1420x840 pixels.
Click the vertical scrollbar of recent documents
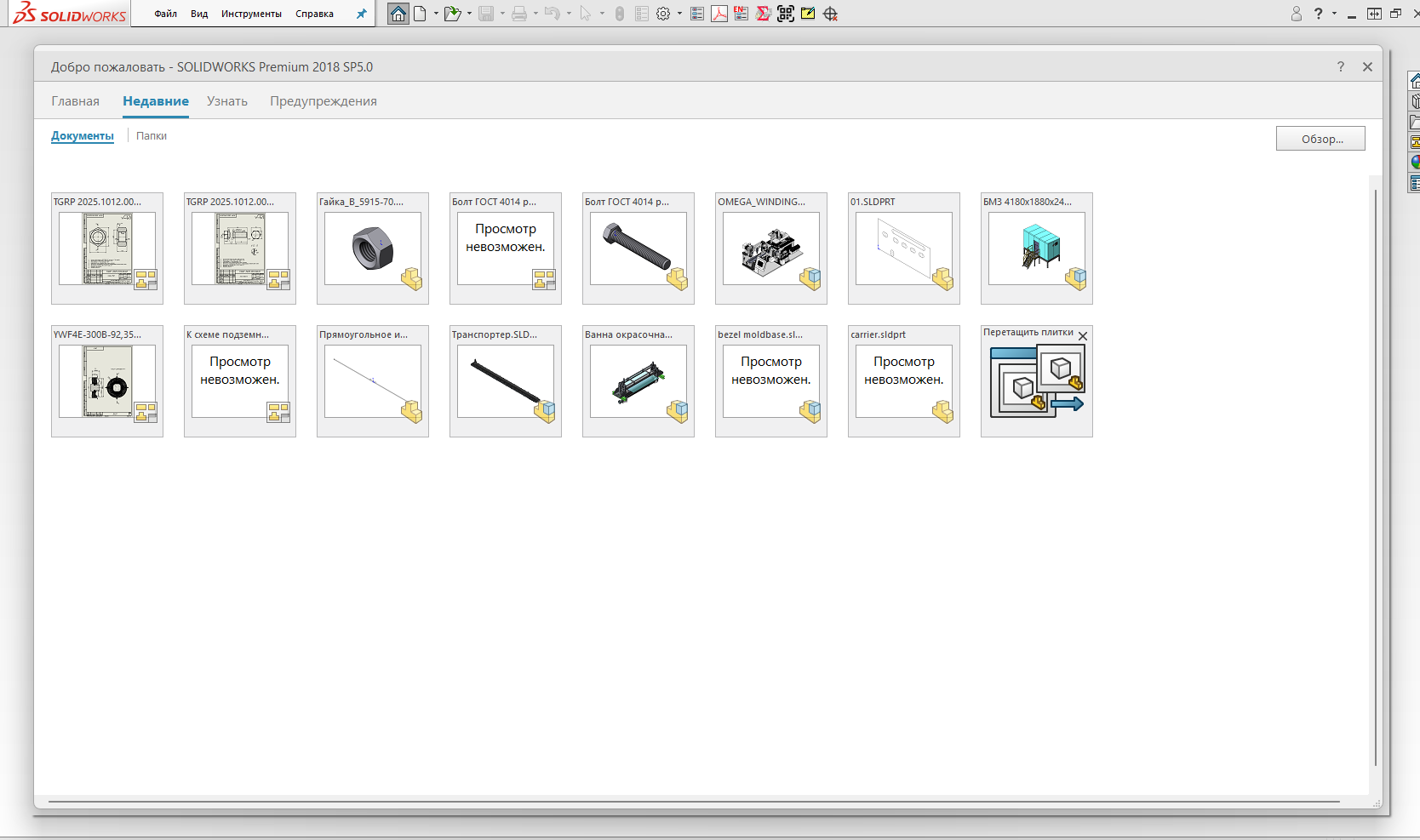[1375, 477]
